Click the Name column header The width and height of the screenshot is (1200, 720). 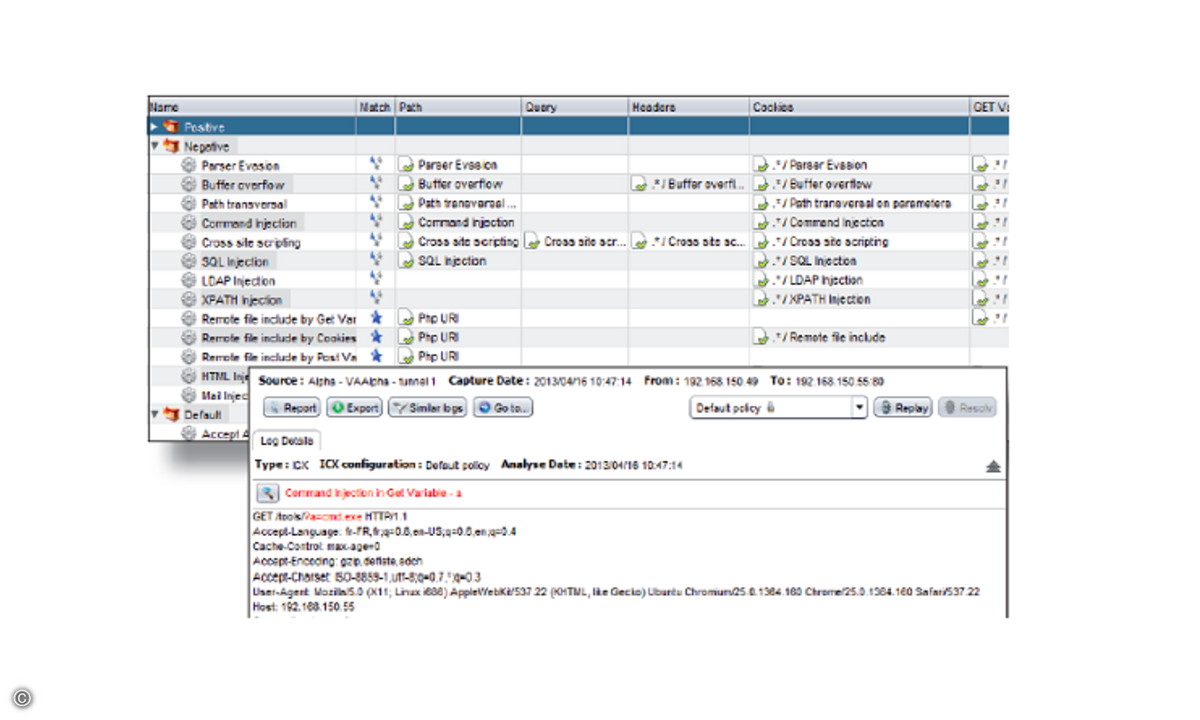pyautogui.click(x=252, y=107)
